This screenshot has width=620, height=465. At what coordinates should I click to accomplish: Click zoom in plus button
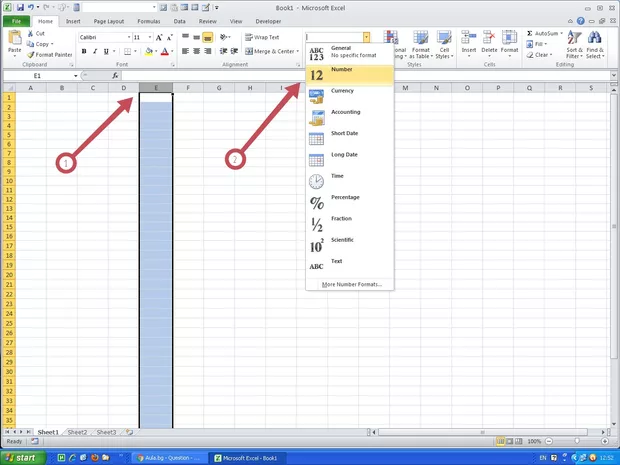point(605,441)
